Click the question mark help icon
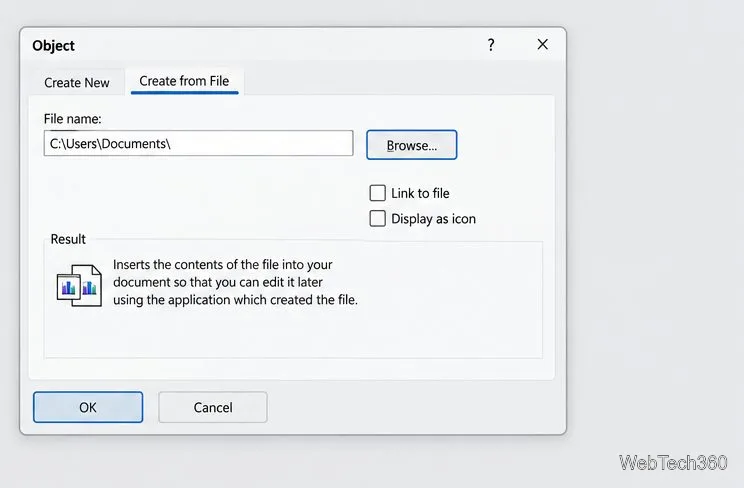This screenshot has width=744, height=488. (491, 45)
